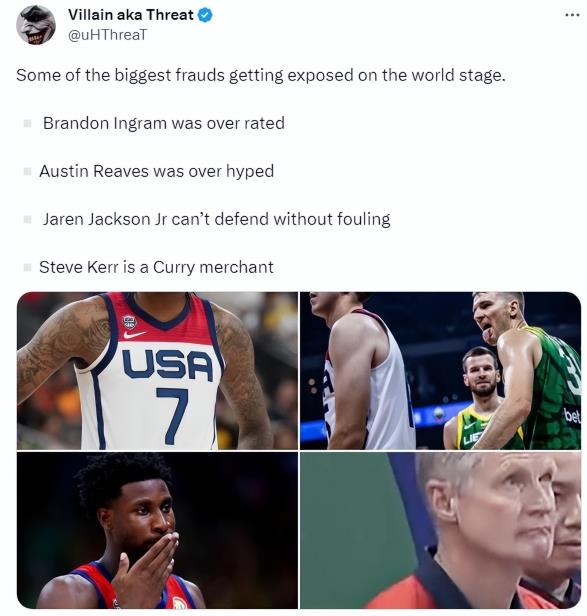Click the blue verified checkmark badge
The width and height of the screenshot is (587, 616).
[x=205, y=15]
